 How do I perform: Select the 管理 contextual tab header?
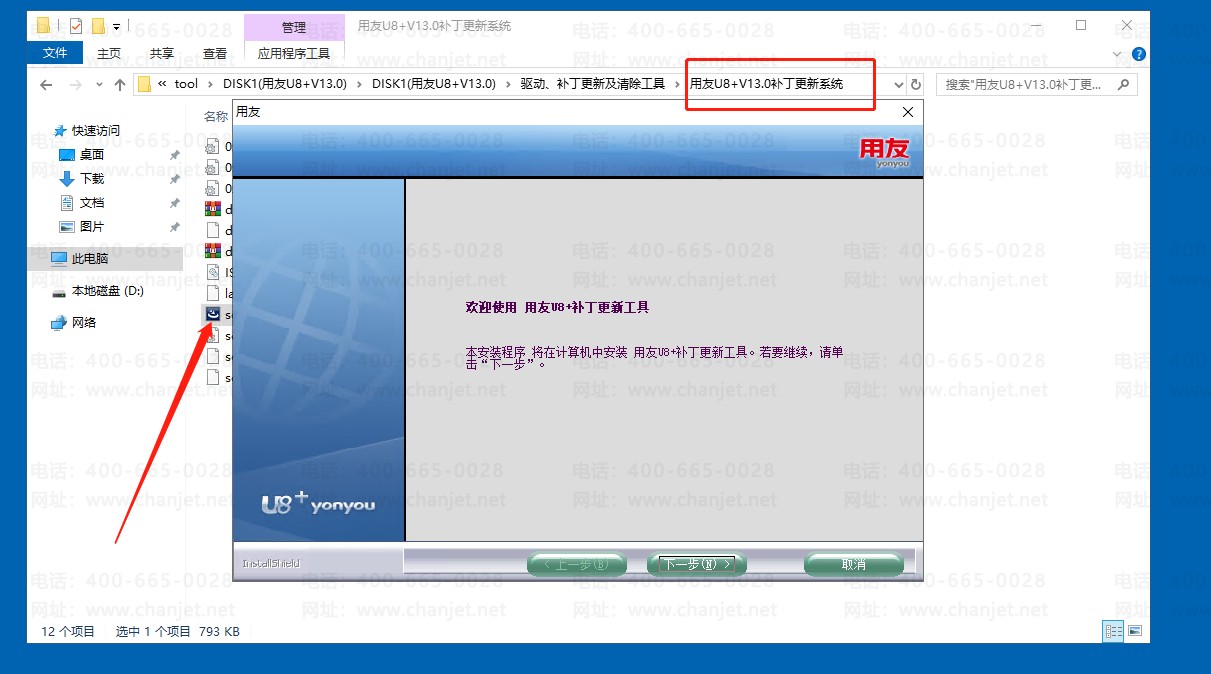294,27
